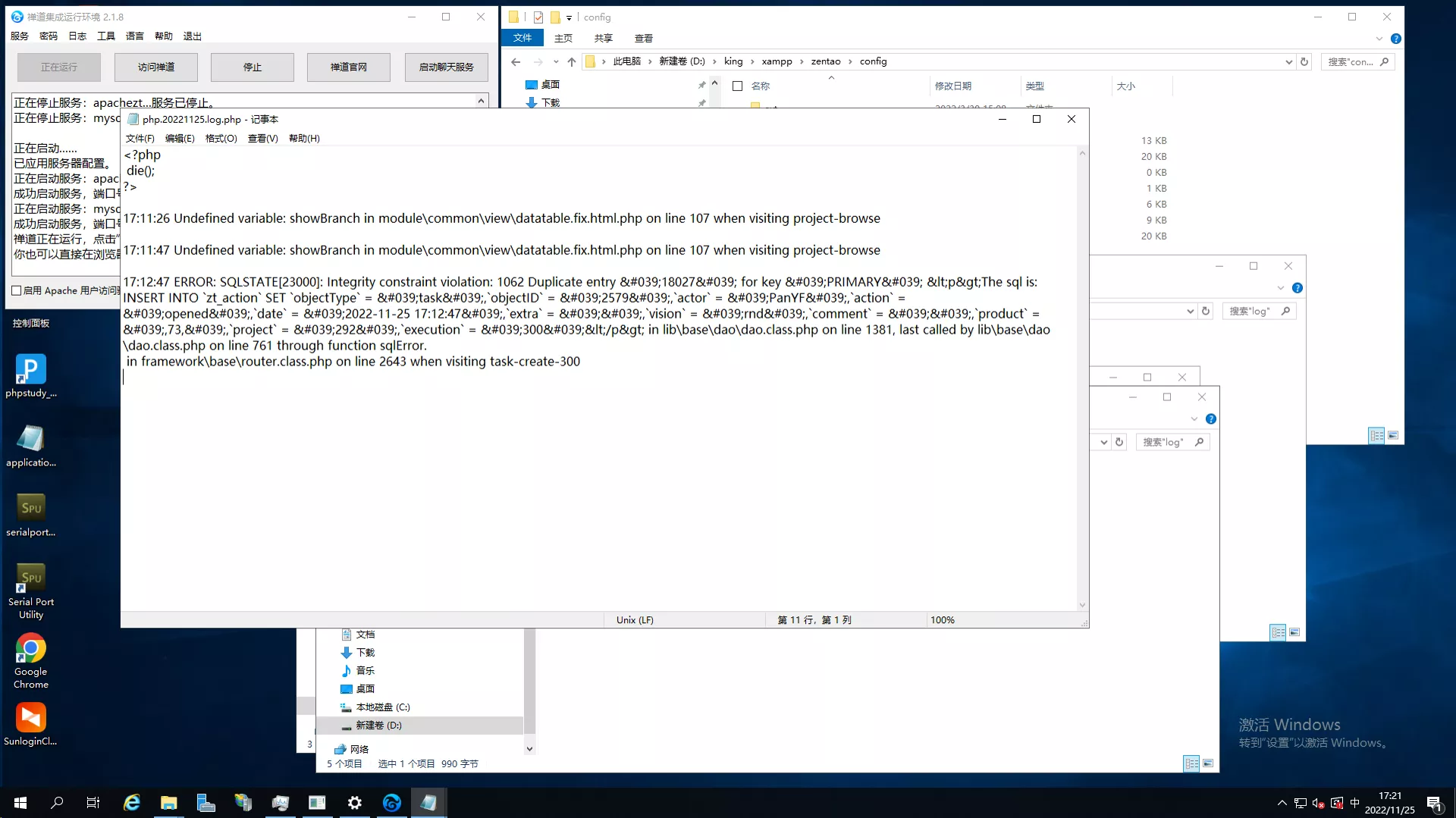Click zentao in the address breadcrumb
Viewport: 1456px width, 818px height.
pyautogui.click(x=826, y=61)
